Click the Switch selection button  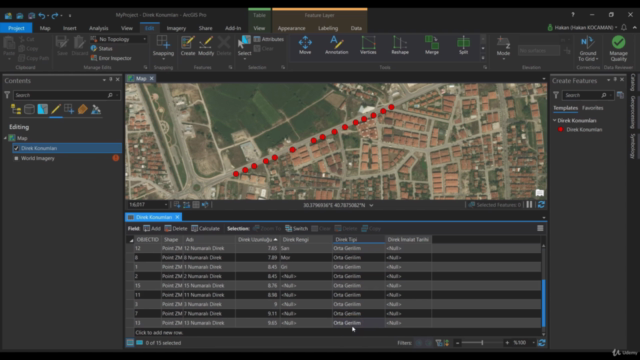click(x=296, y=229)
